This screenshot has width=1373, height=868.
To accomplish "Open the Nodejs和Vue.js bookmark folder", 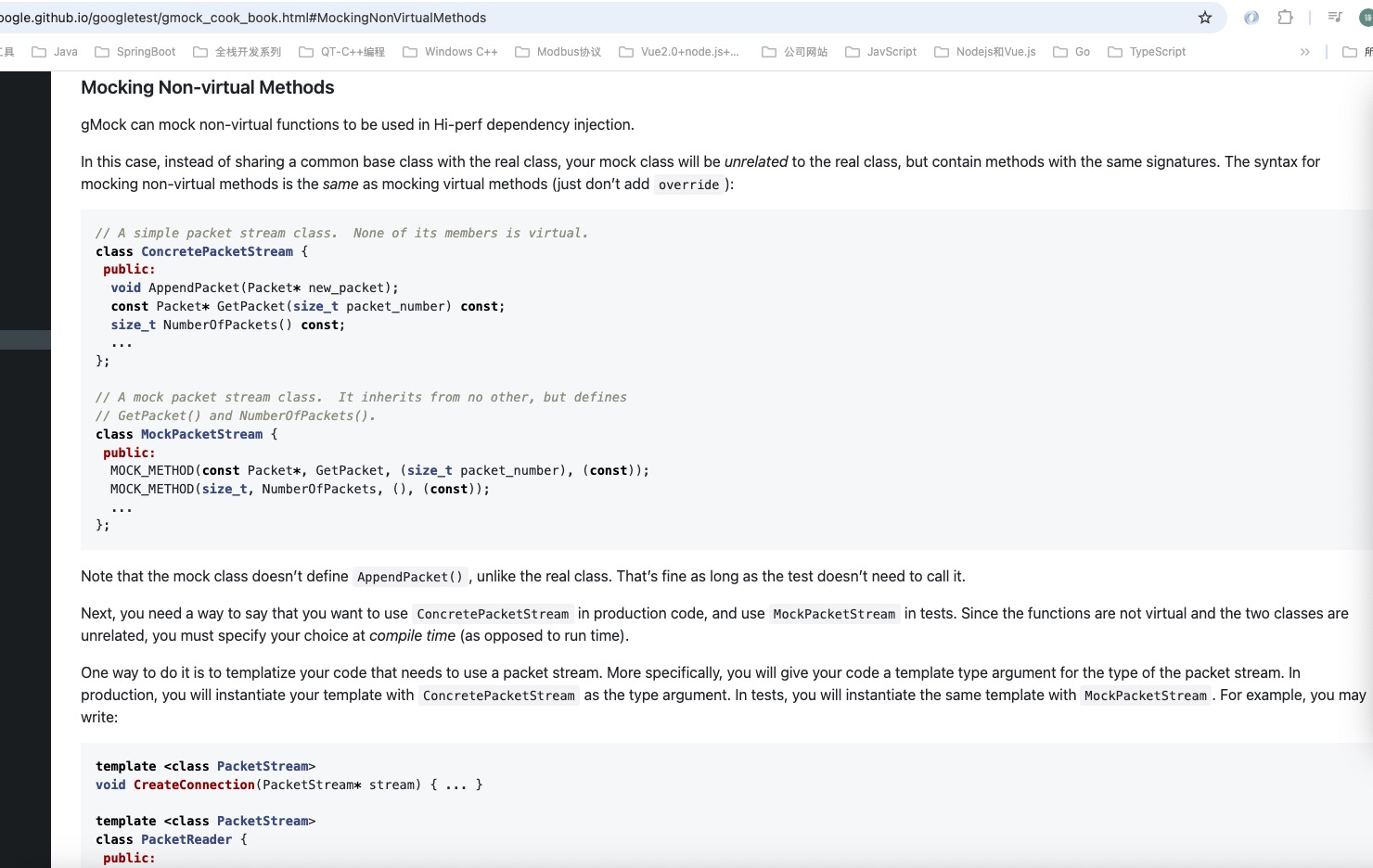I will (985, 52).
